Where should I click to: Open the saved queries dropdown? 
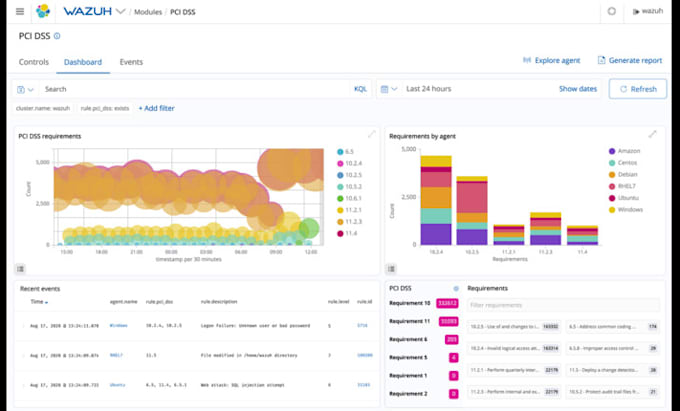(x=25, y=89)
